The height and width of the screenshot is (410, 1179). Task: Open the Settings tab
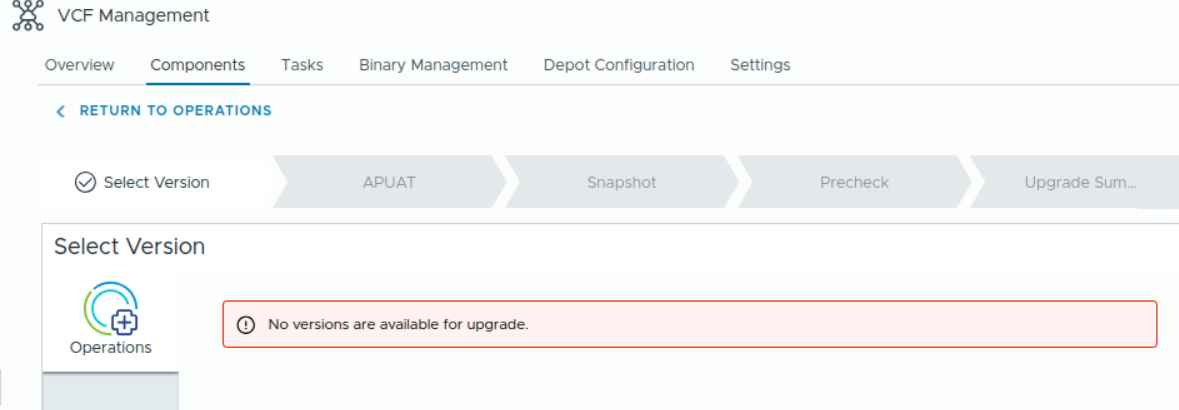[760, 65]
